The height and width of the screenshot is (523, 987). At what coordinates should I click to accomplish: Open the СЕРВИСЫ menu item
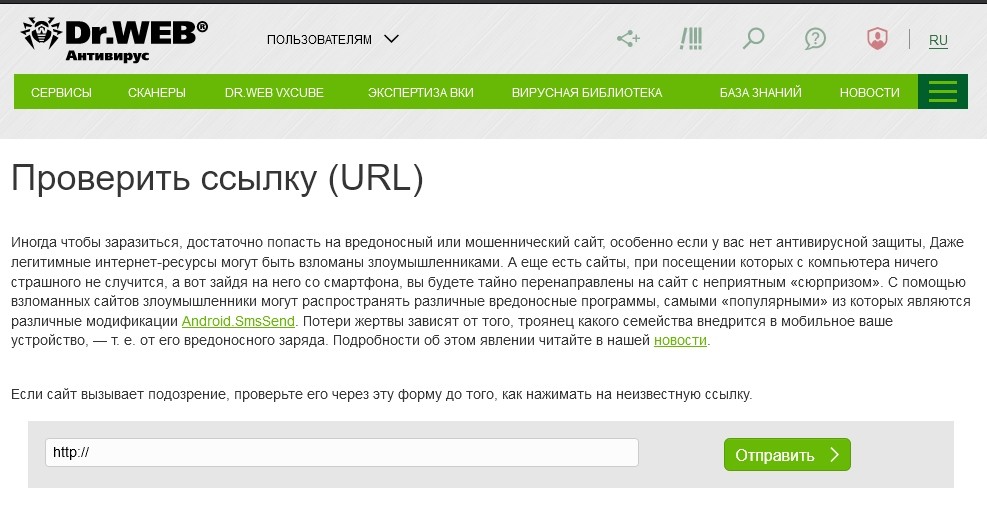[x=61, y=93]
